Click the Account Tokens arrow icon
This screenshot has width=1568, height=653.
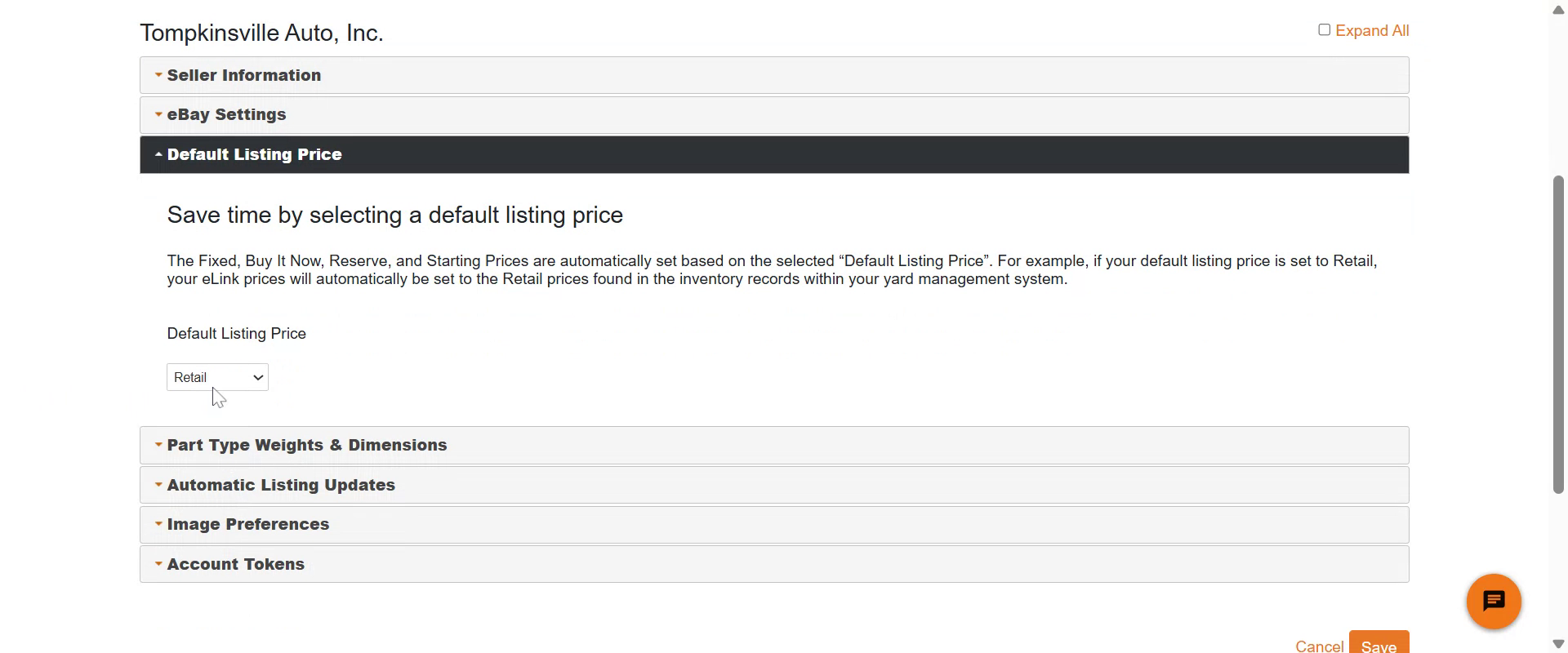point(158,564)
